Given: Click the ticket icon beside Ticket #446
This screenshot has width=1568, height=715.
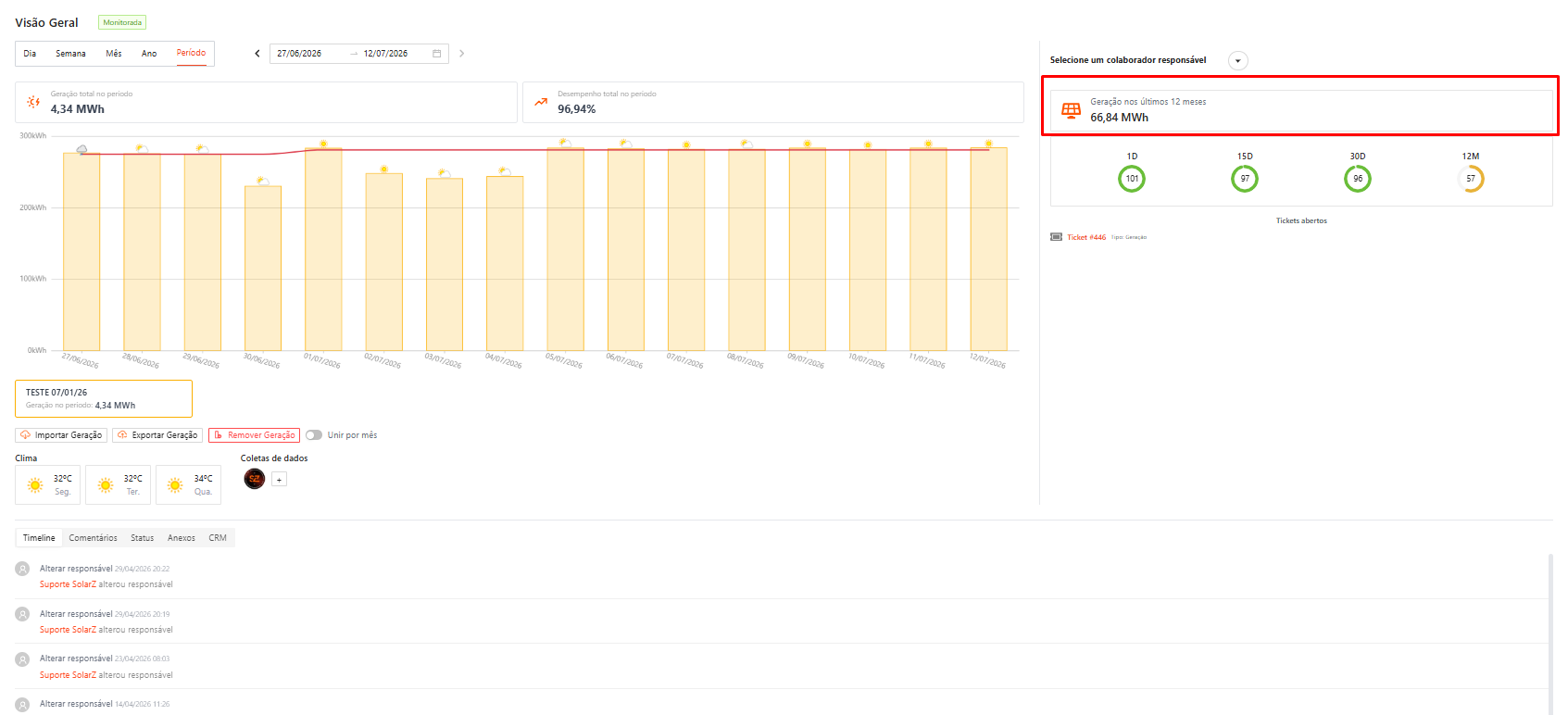Looking at the screenshot, I should pyautogui.click(x=1056, y=237).
